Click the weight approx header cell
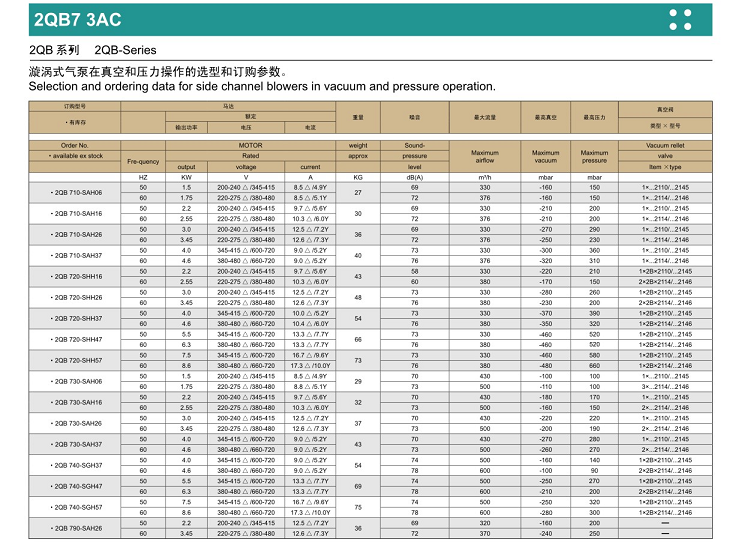Screen dimensions: 750x542 pyautogui.click(x=358, y=151)
